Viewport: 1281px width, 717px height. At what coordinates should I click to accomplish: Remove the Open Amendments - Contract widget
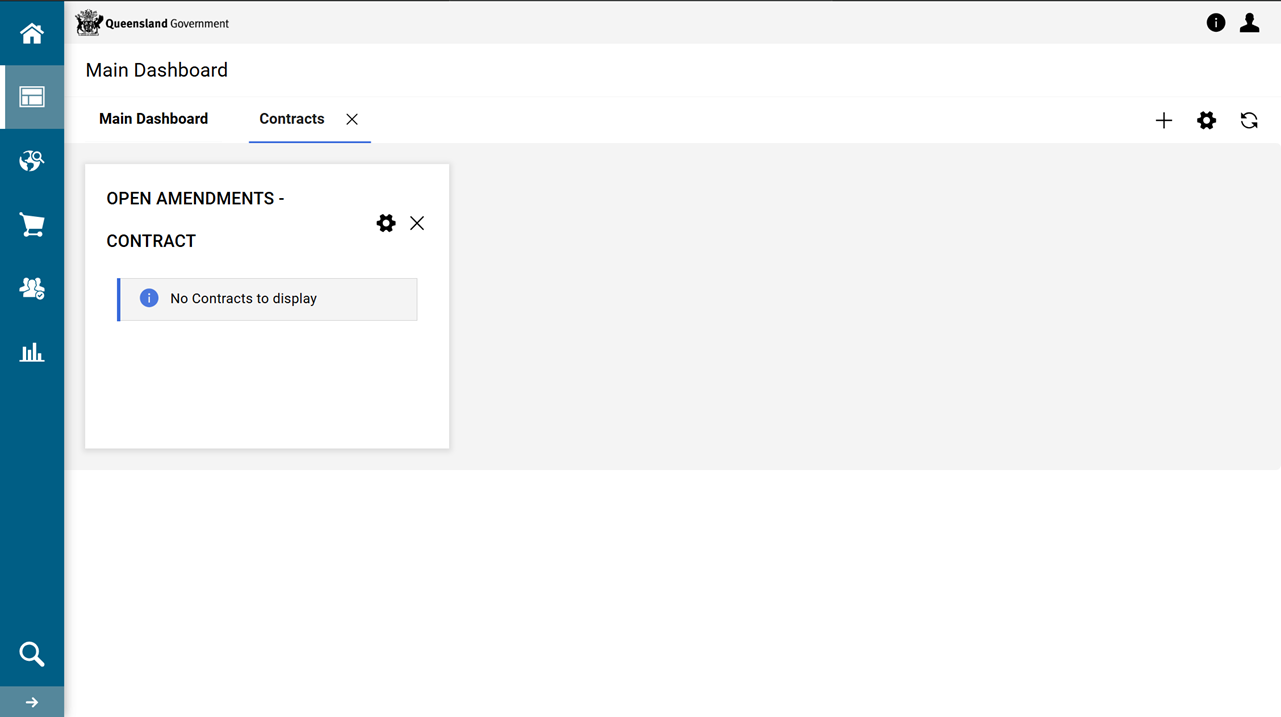(x=417, y=223)
